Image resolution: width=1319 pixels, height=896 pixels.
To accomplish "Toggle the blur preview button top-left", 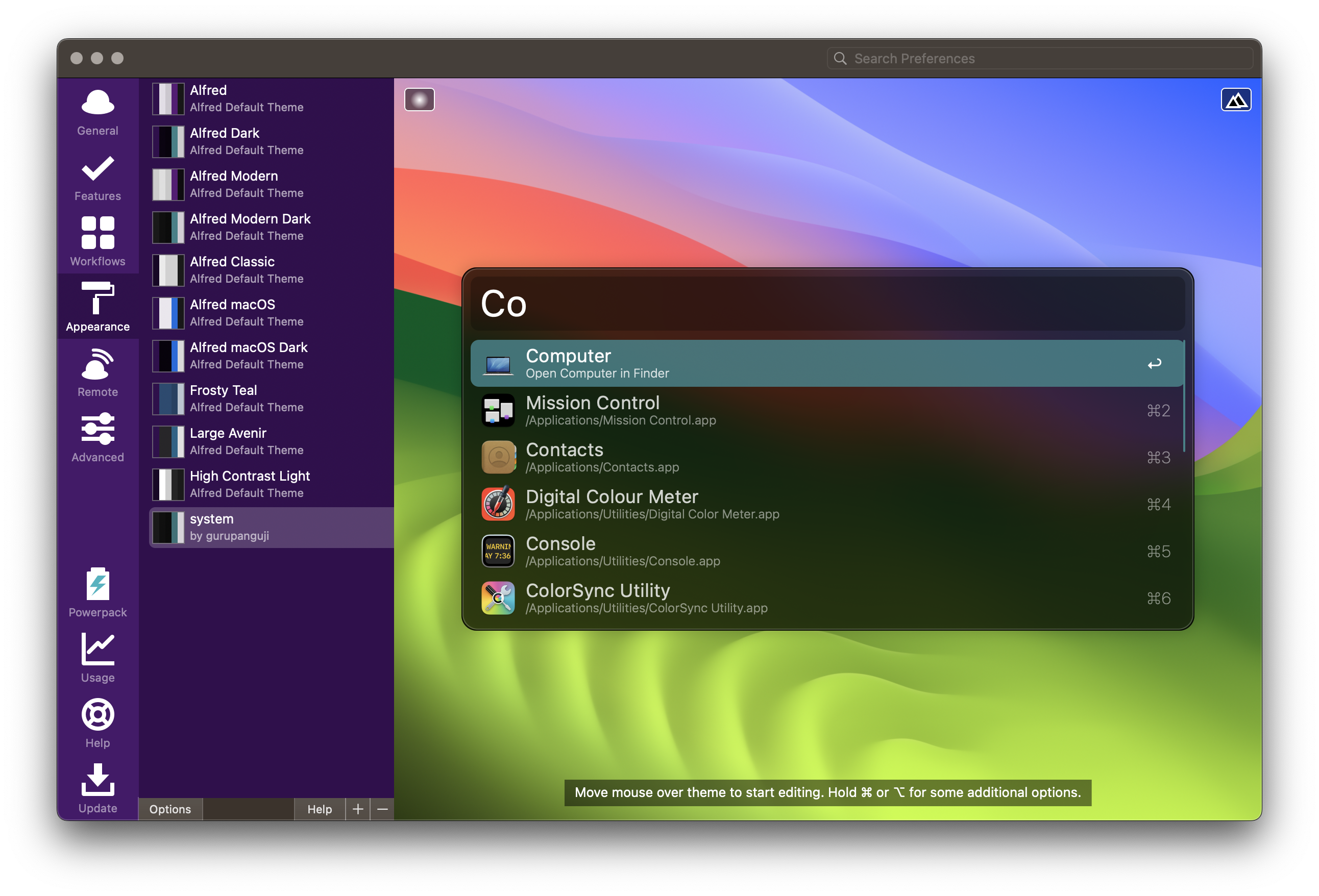I will pyautogui.click(x=420, y=100).
